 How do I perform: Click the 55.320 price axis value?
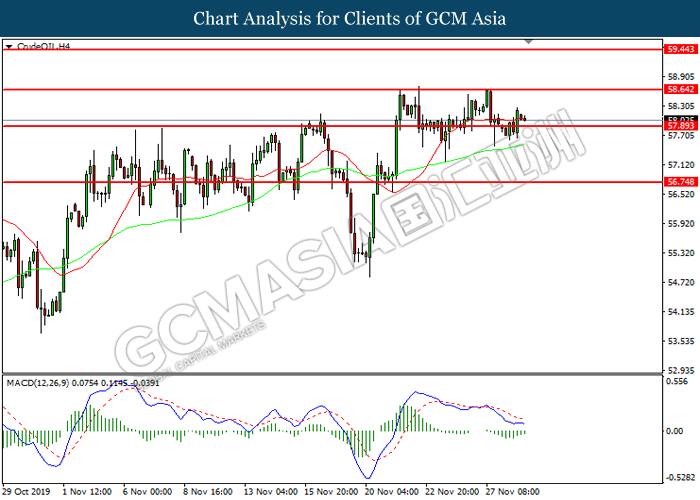point(681,253)
